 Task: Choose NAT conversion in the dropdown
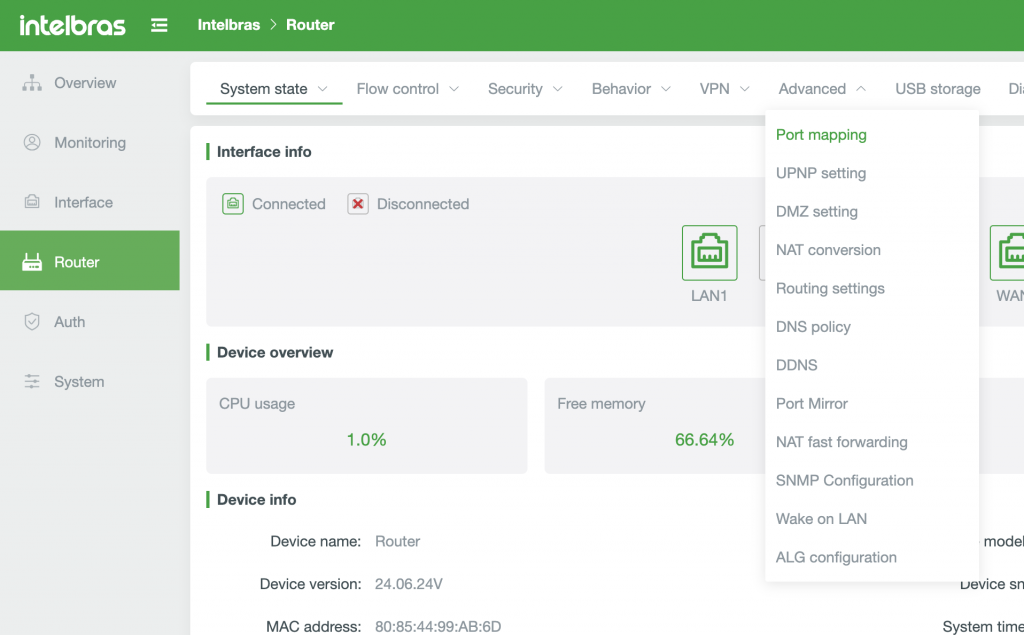coord(828,250)
